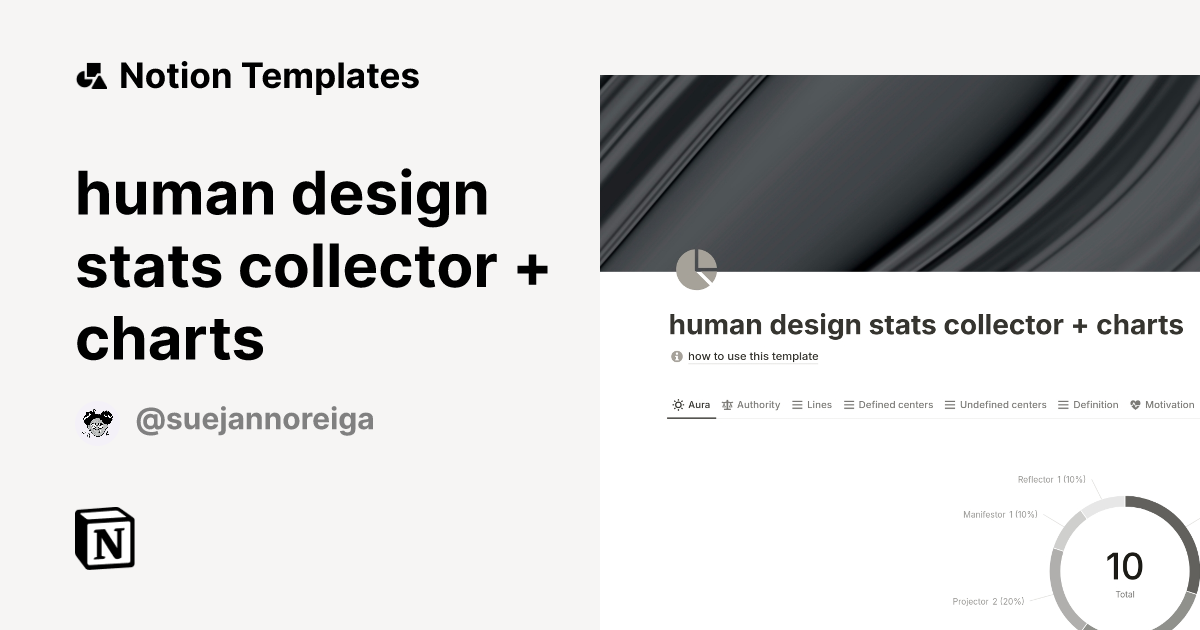Image resolution: width=1200 pixels, height=630 pixels.
Task: Click the scales icon next to Authority
Action: (x=728, y=404)
